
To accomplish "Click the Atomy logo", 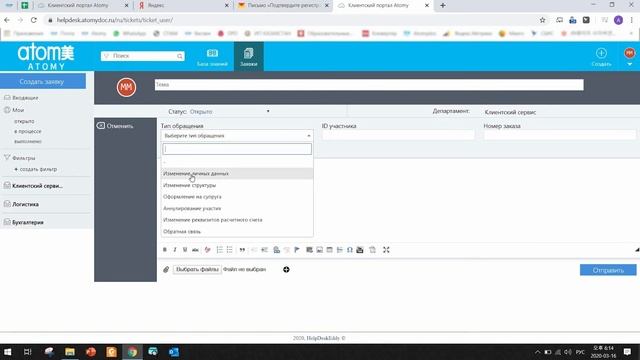I will 46,57.
